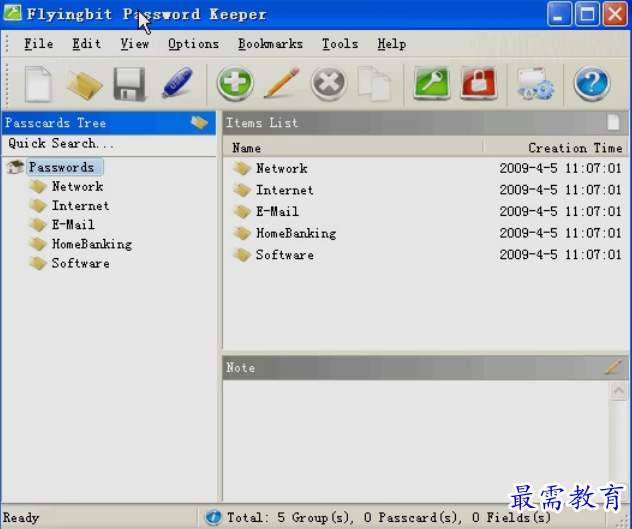This screenshot has height=529, width=632.
Task: Select Network row in Items List
Action: click(425, 168)
